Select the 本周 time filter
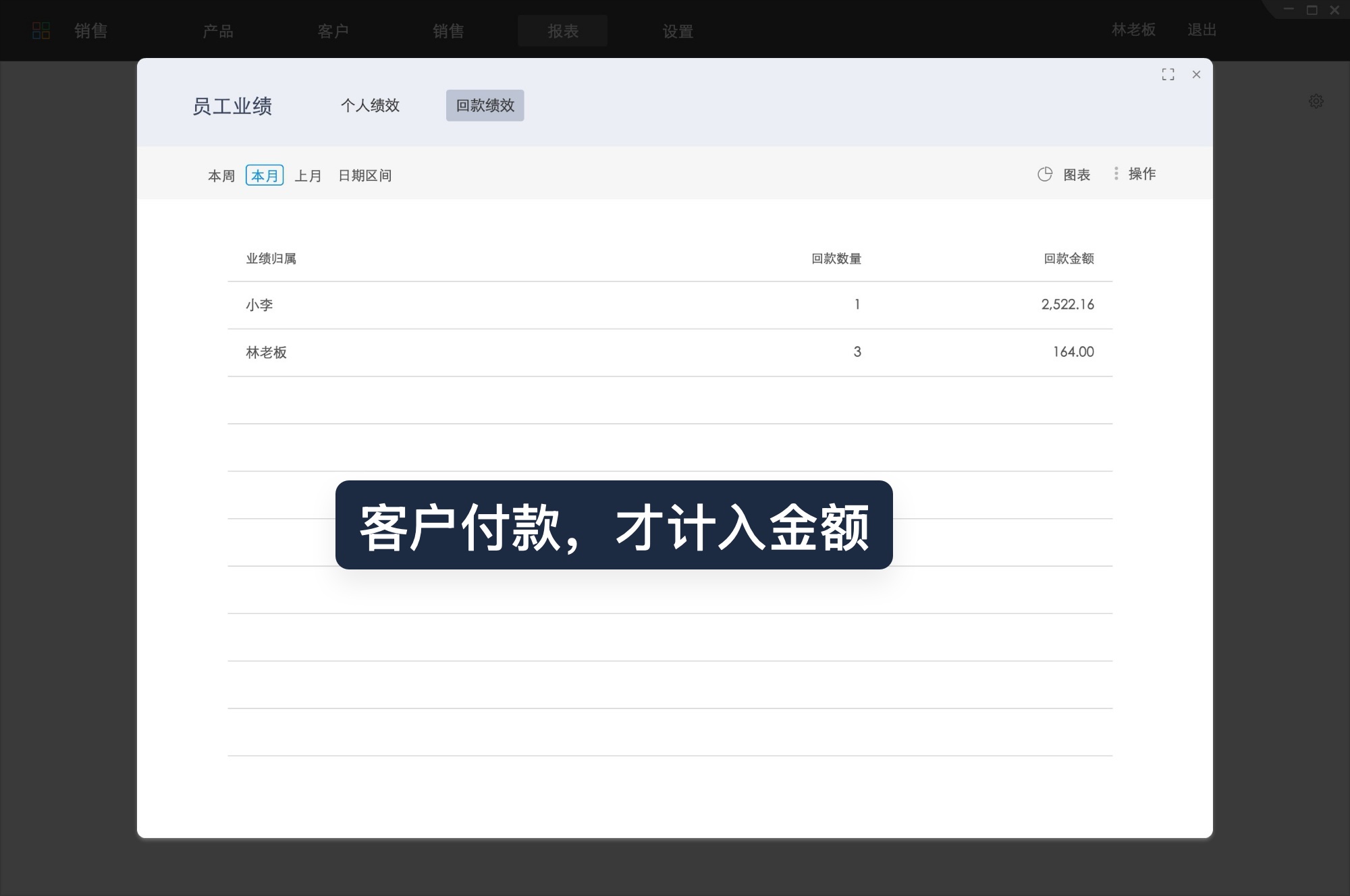The height and width of the screenshot is (896, 1350). [221, 175]
